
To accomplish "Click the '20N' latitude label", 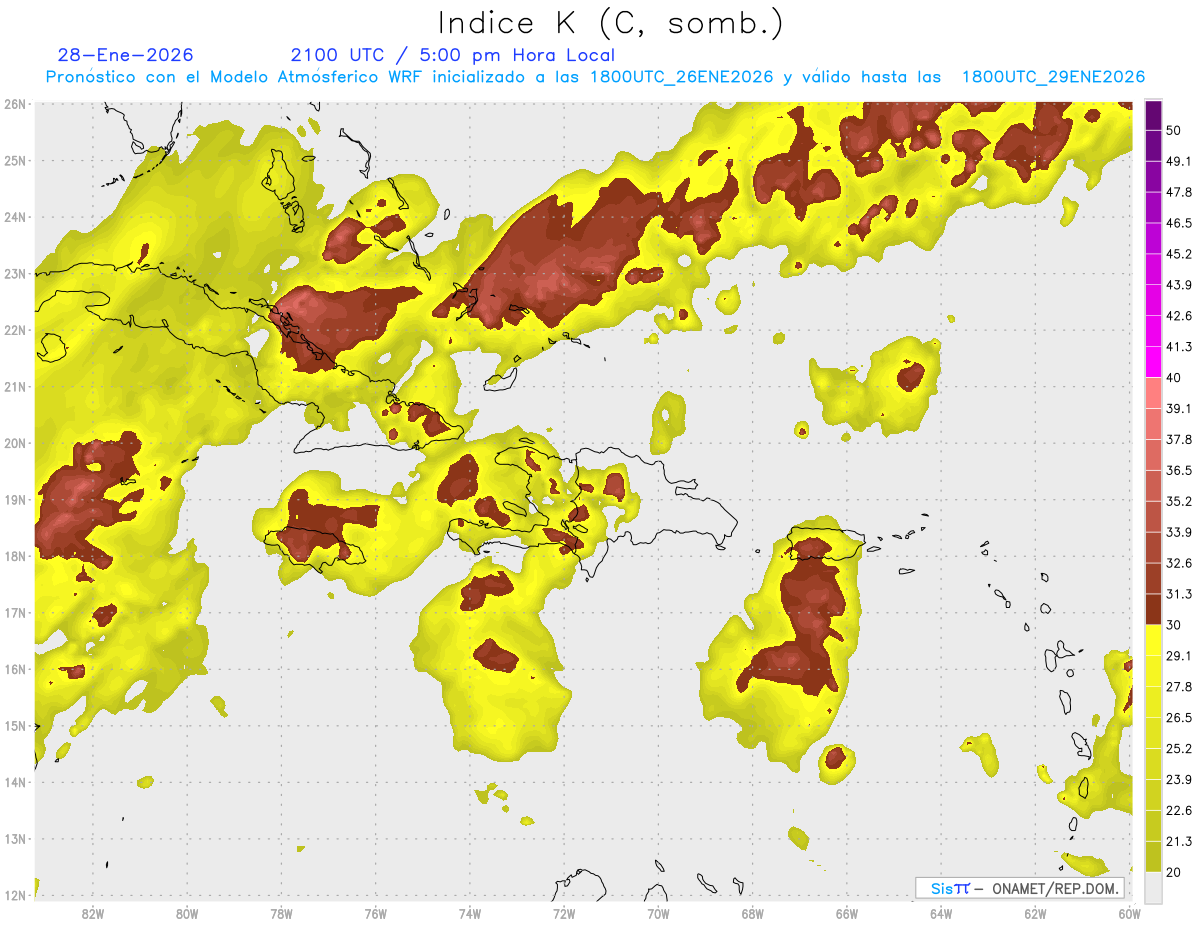I will (x=15, y=443).
